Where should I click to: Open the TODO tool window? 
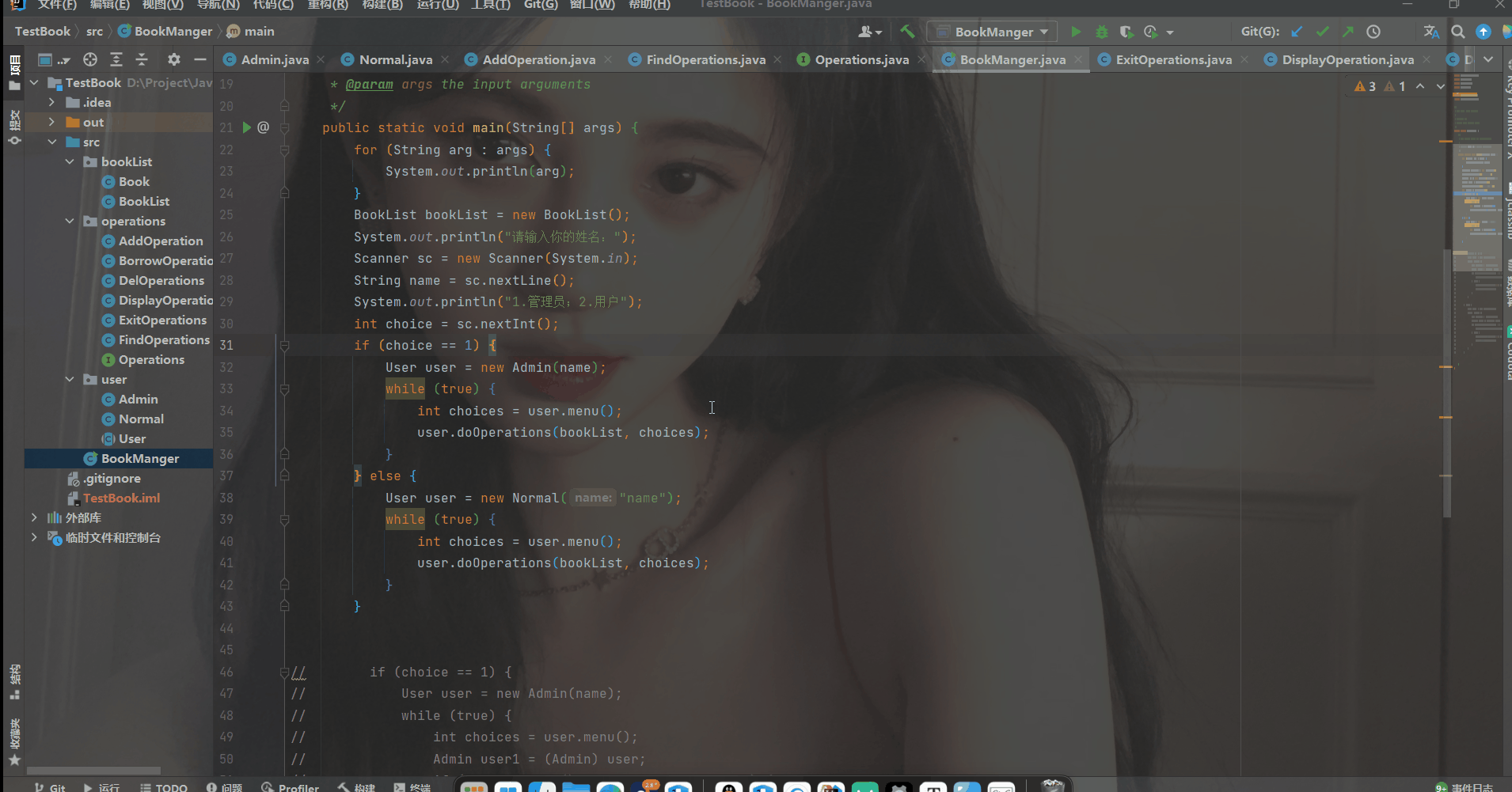tap(164, 787)
